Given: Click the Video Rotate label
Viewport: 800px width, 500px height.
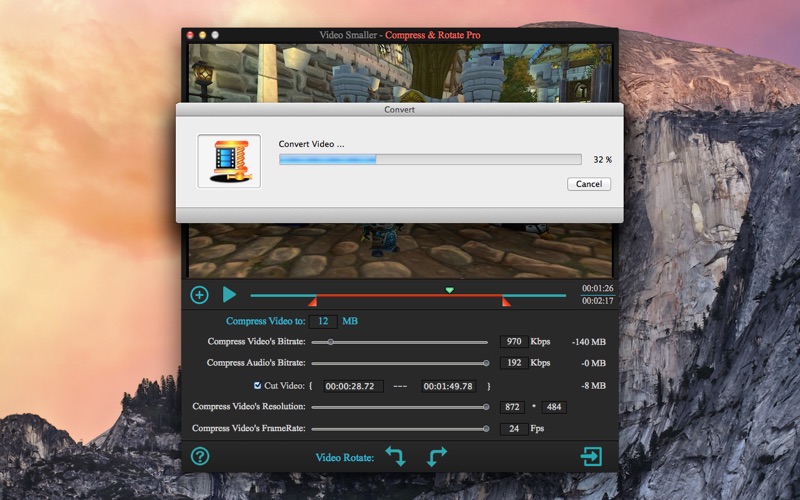Looking at the screenshot, I should coord(345,458).
